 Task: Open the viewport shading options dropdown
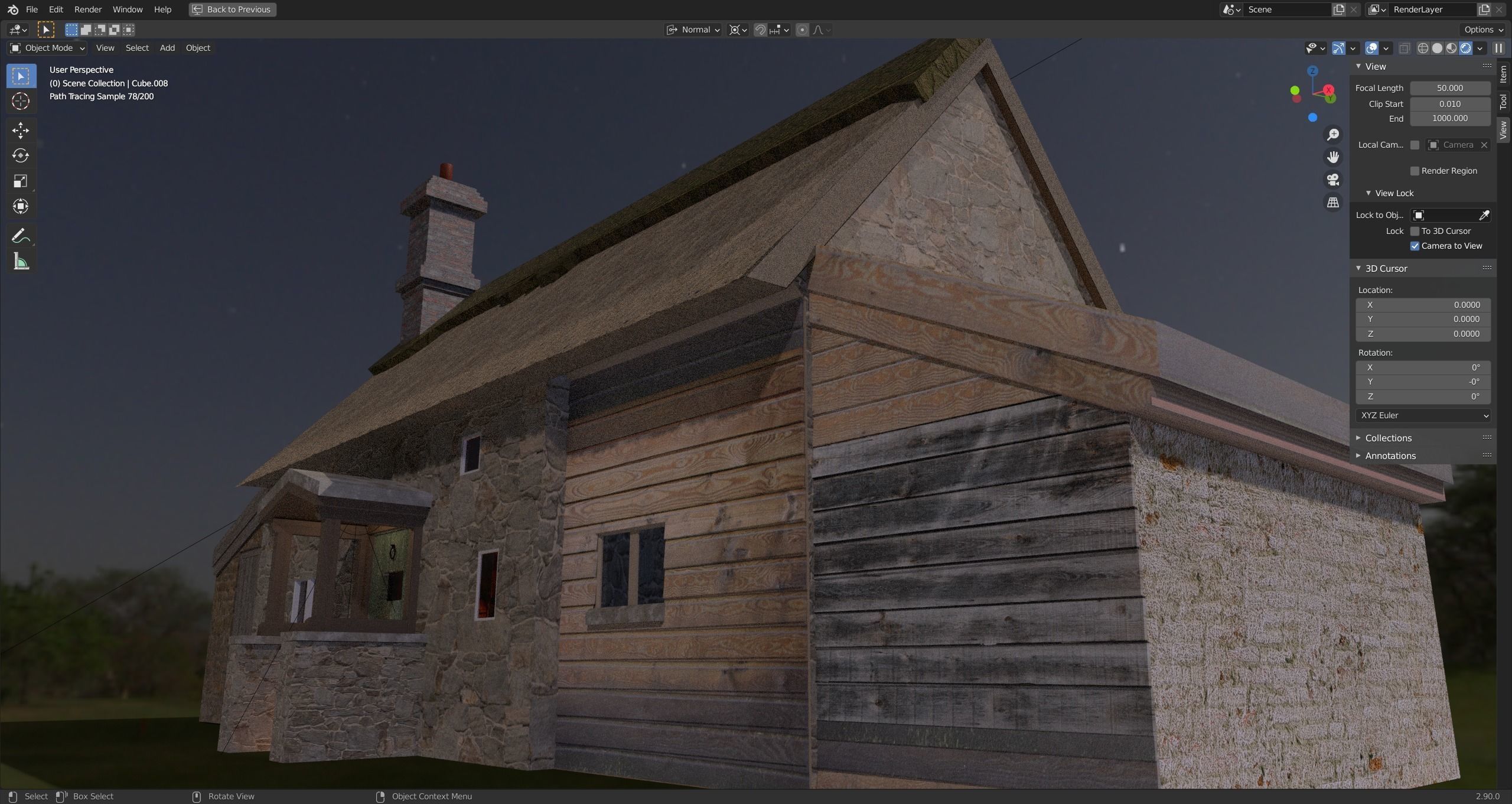1480,48
